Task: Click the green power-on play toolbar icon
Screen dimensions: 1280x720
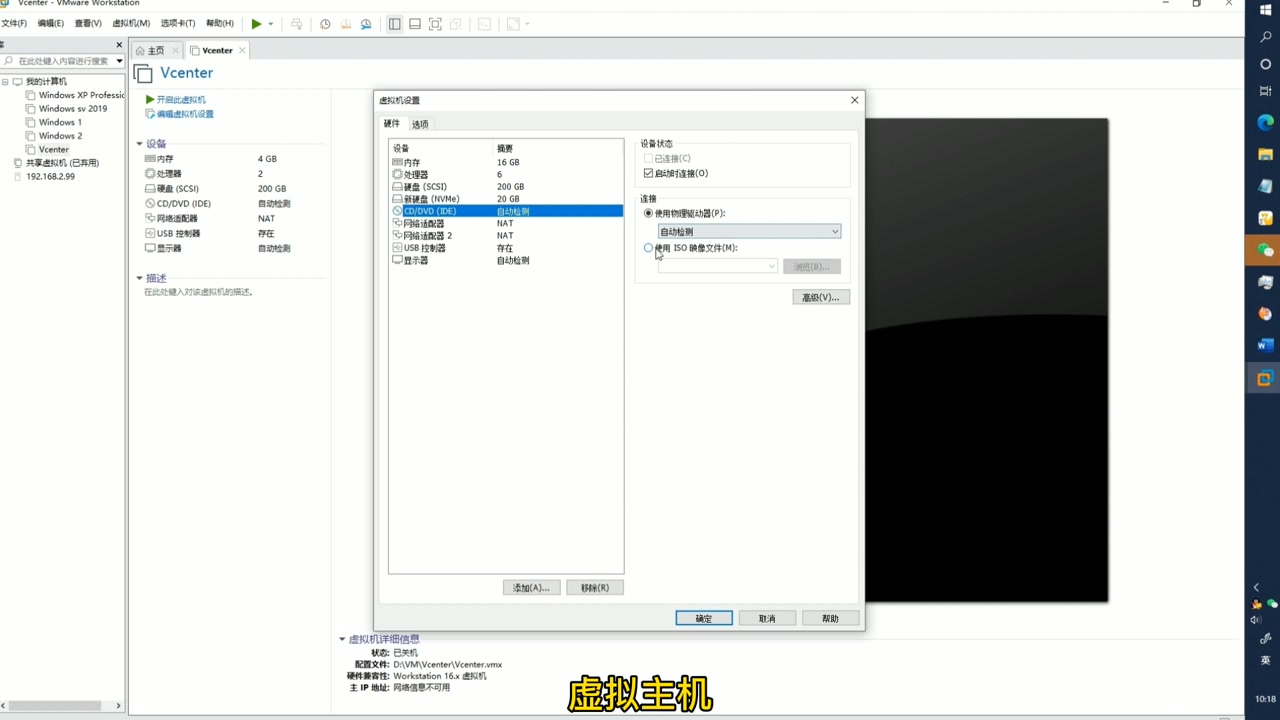Action: tap(256, 24)
